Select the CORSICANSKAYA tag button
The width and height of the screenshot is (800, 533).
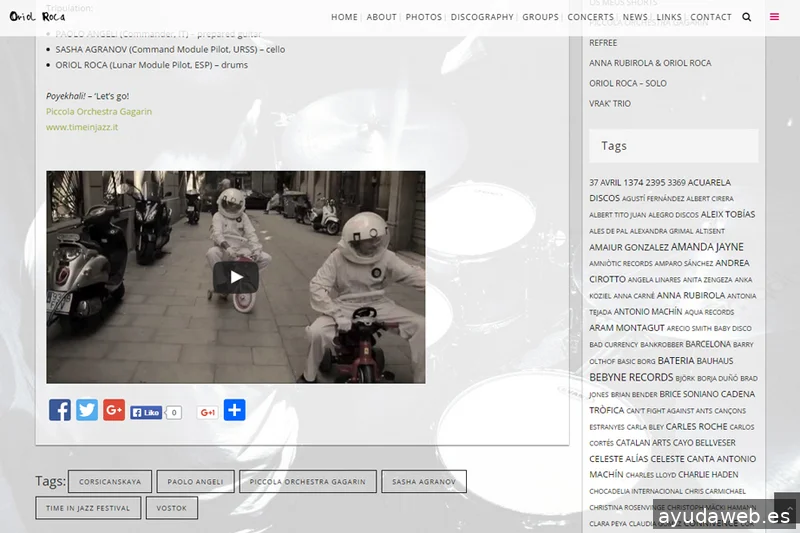[110, 481]
